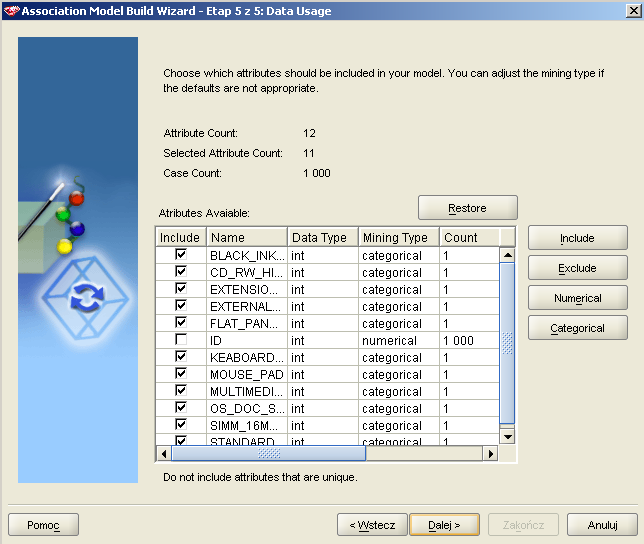
Task: Toggle the OS_DOC_S include checkbox
Action: point(181,408)
